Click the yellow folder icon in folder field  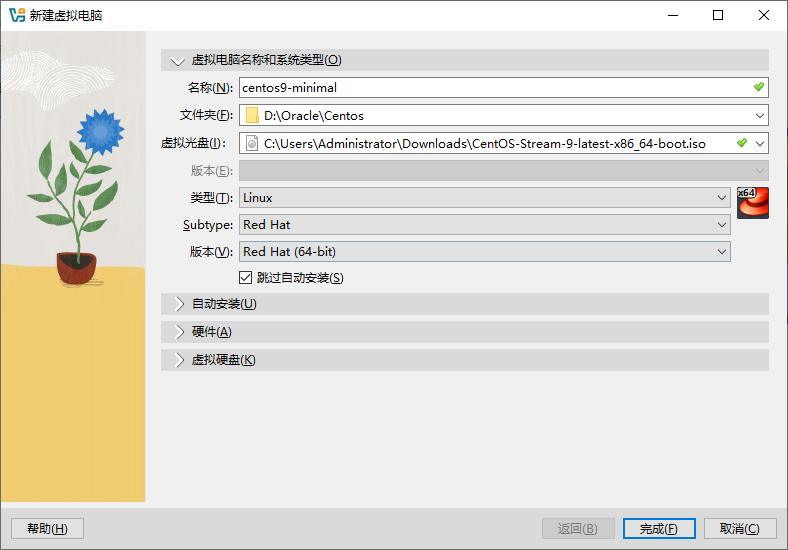252,116
